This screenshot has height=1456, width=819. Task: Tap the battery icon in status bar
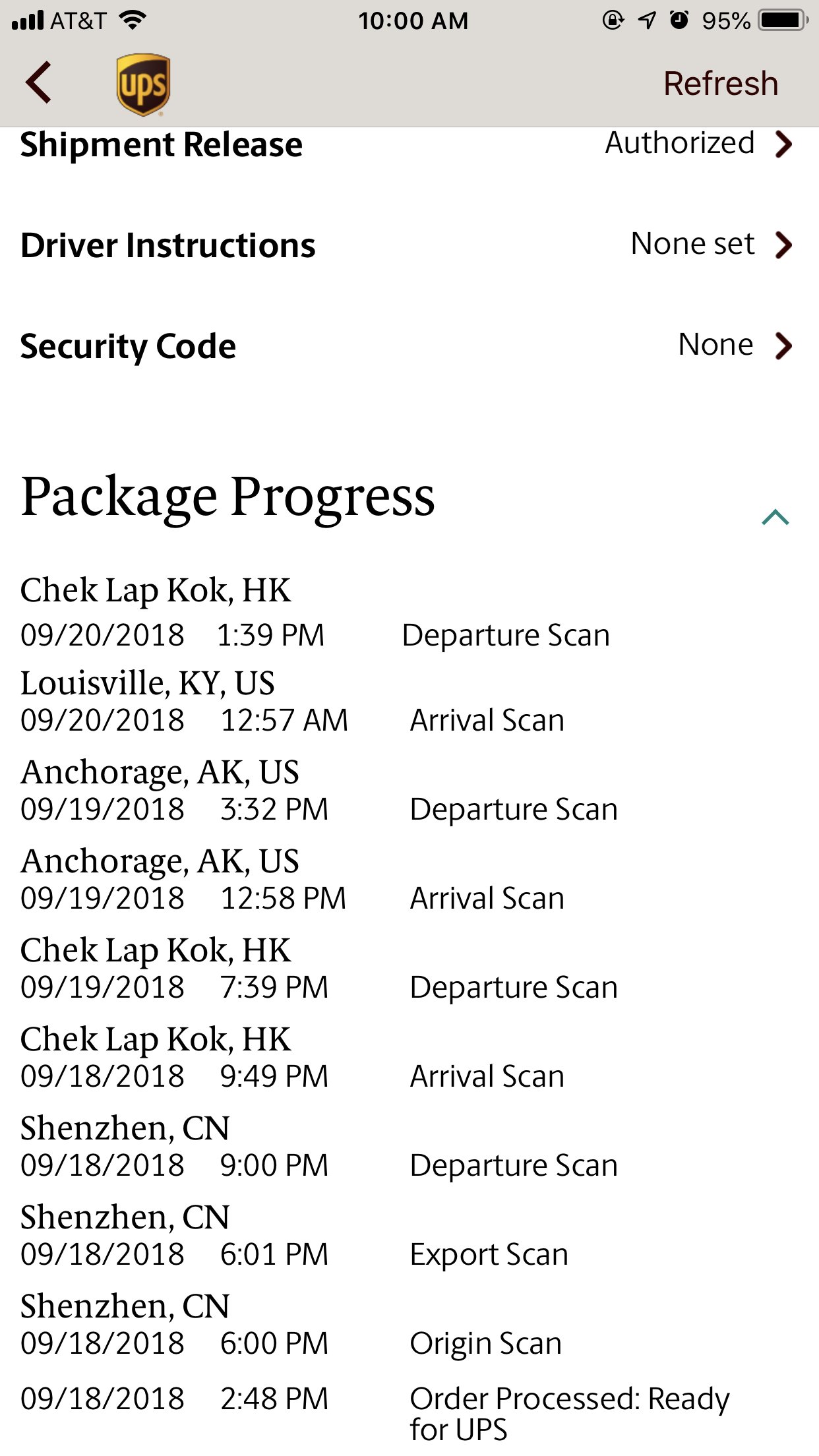[783, 20]
